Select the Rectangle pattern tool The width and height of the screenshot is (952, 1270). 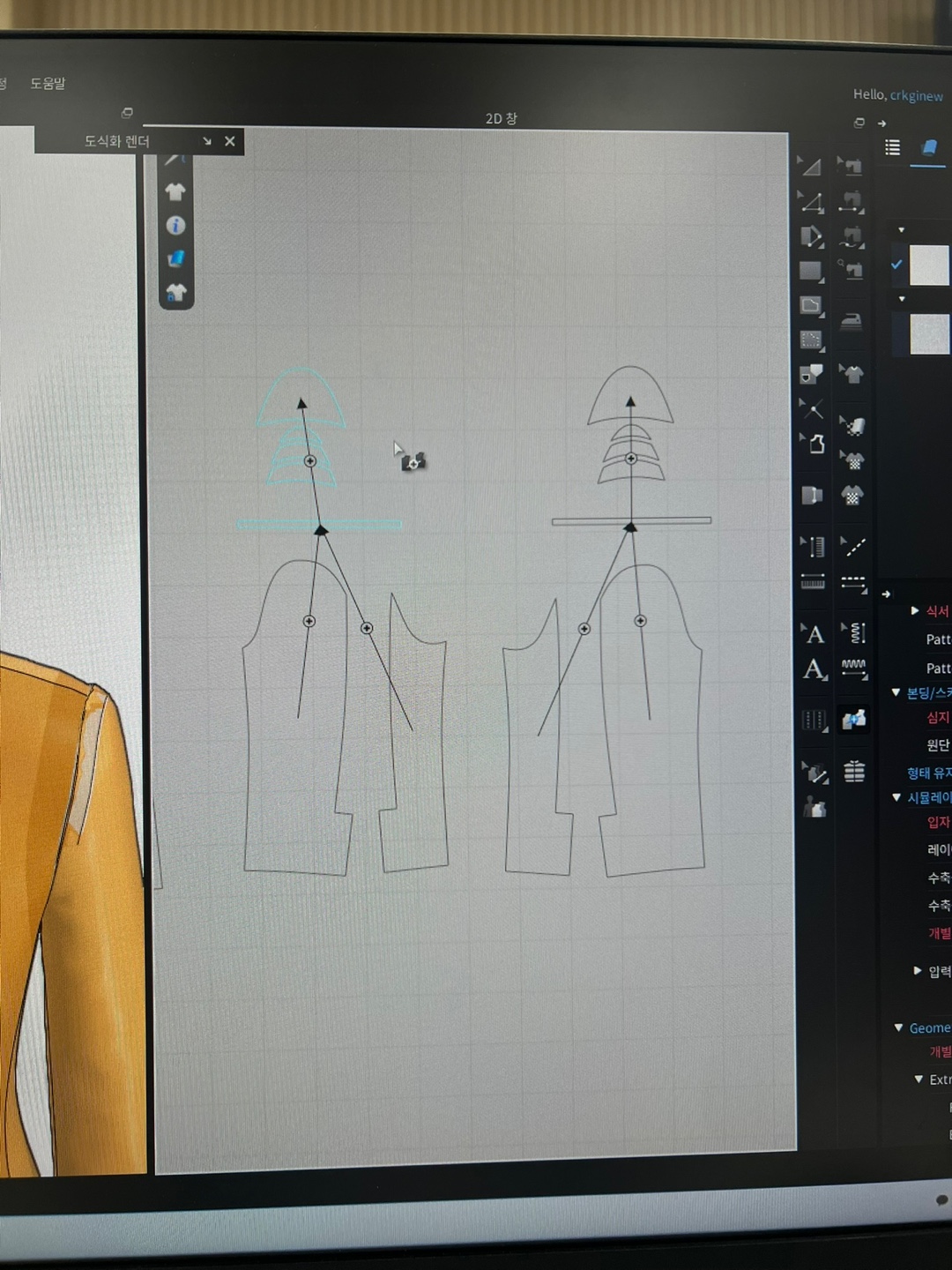pos(810,271)
